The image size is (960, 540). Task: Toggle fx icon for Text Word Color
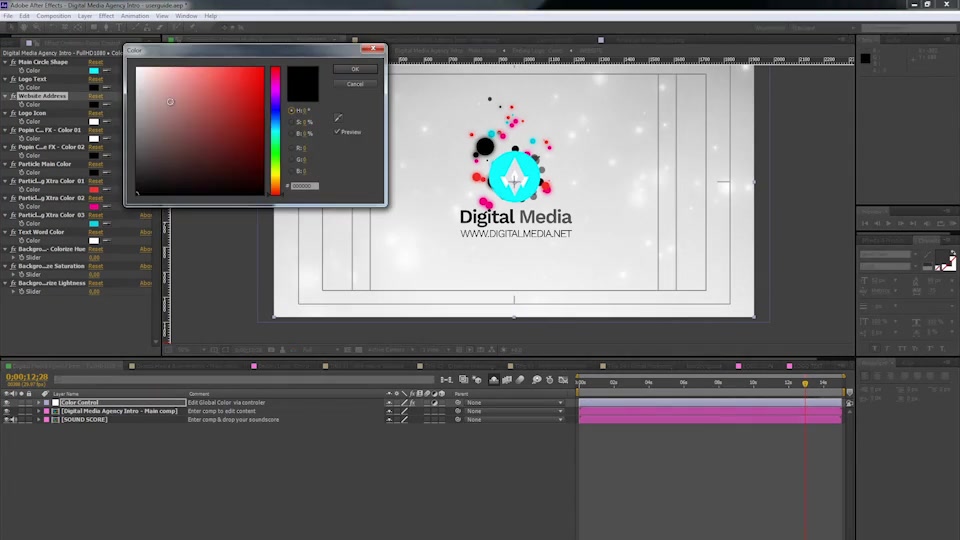coord(13,232)
